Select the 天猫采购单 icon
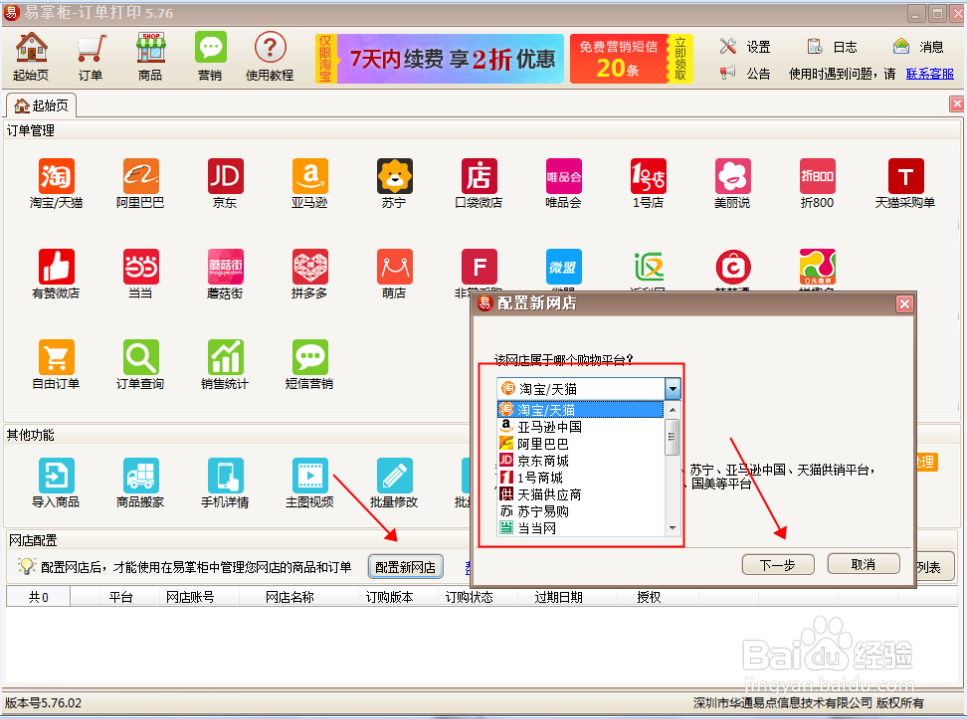Viewport: 967px width, 719px height. click(905, 176)
